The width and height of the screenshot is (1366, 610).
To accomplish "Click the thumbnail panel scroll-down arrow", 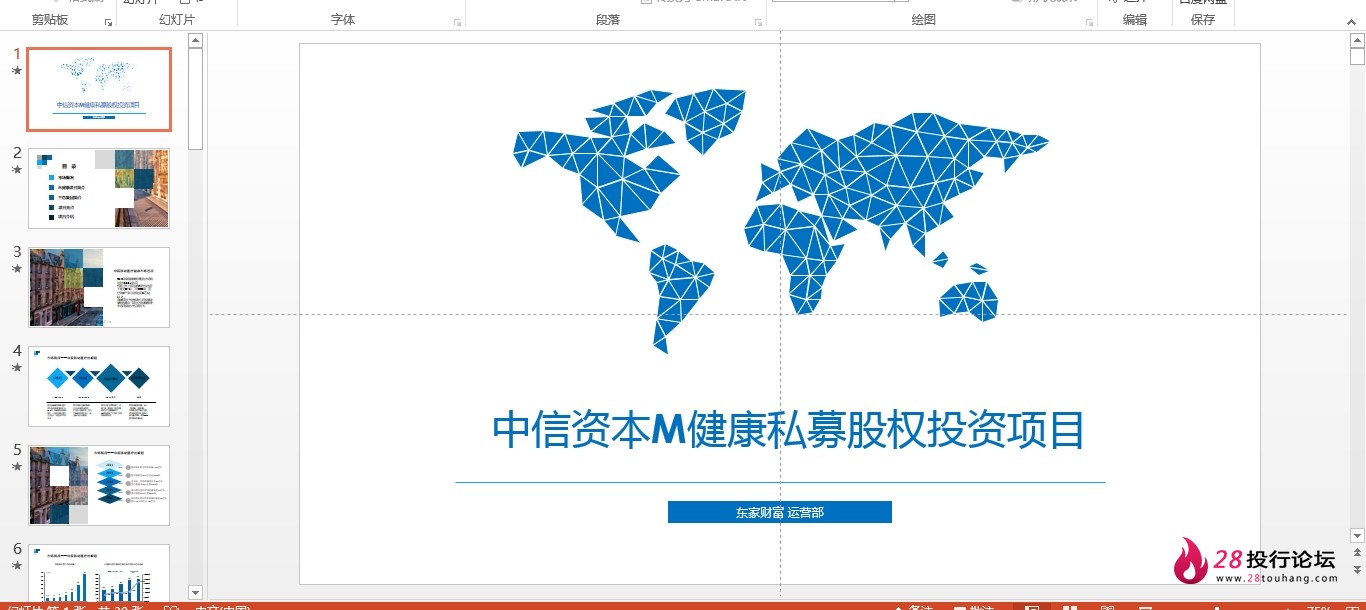I will pyautogui.click(x=195, y=593).
